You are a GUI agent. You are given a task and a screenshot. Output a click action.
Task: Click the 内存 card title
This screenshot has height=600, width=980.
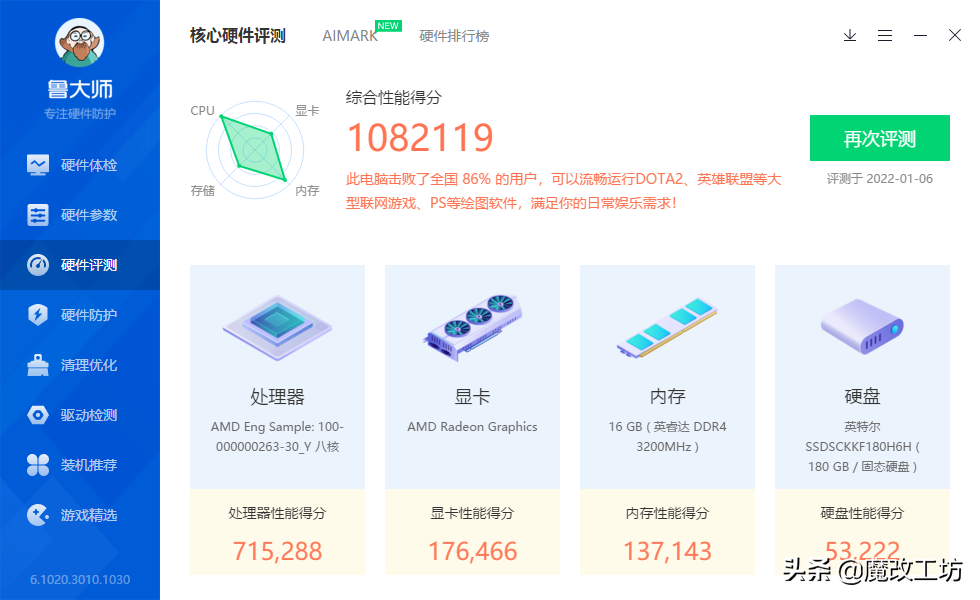click(x=668, y=396)
